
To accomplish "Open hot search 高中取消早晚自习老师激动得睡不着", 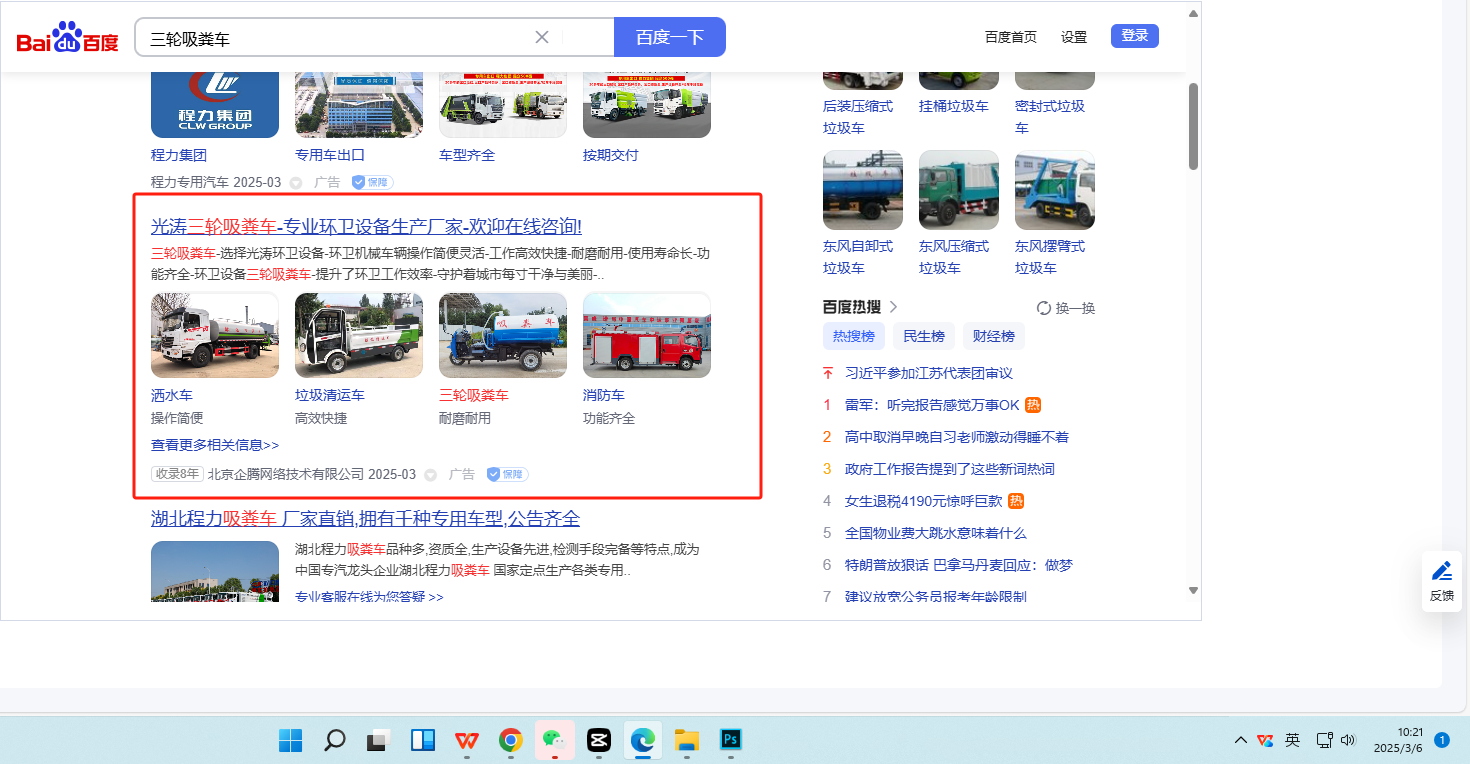I will click(x=957, y=437).
